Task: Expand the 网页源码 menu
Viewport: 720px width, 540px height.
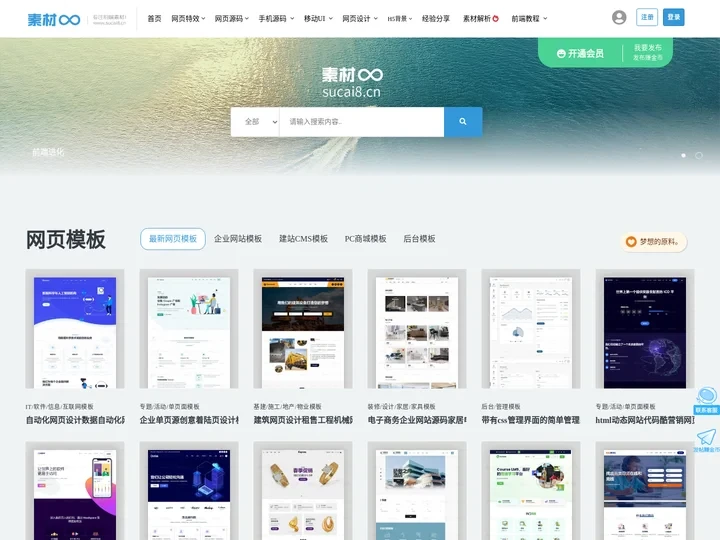Action: click(x=231, y=19)
